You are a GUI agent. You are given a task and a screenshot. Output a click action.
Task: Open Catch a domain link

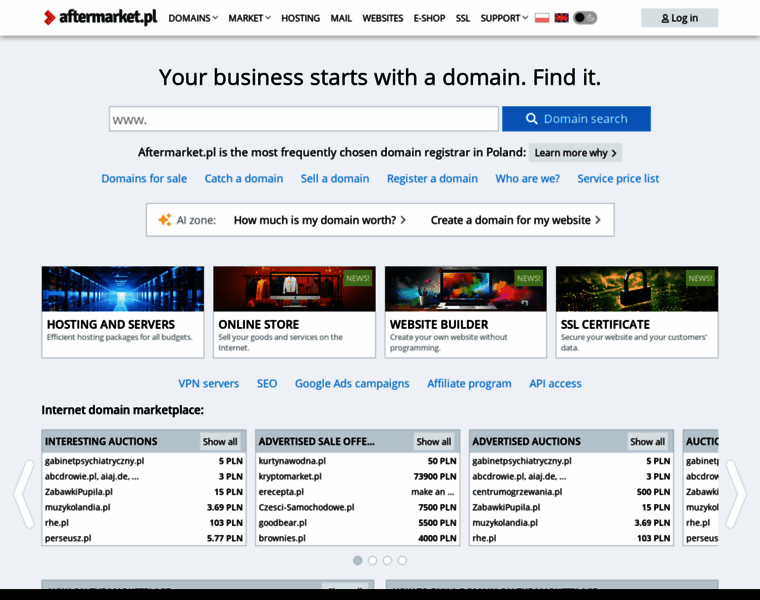[x=244, y=178]
